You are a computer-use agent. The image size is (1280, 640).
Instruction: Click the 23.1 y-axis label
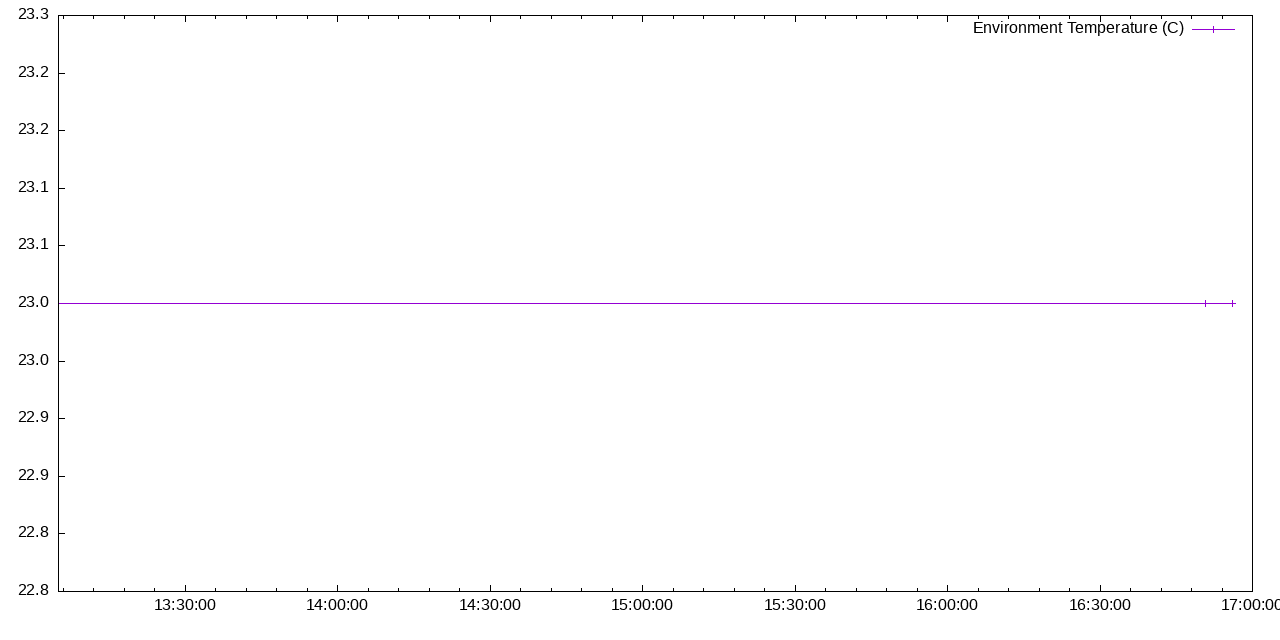coord(33,186)
